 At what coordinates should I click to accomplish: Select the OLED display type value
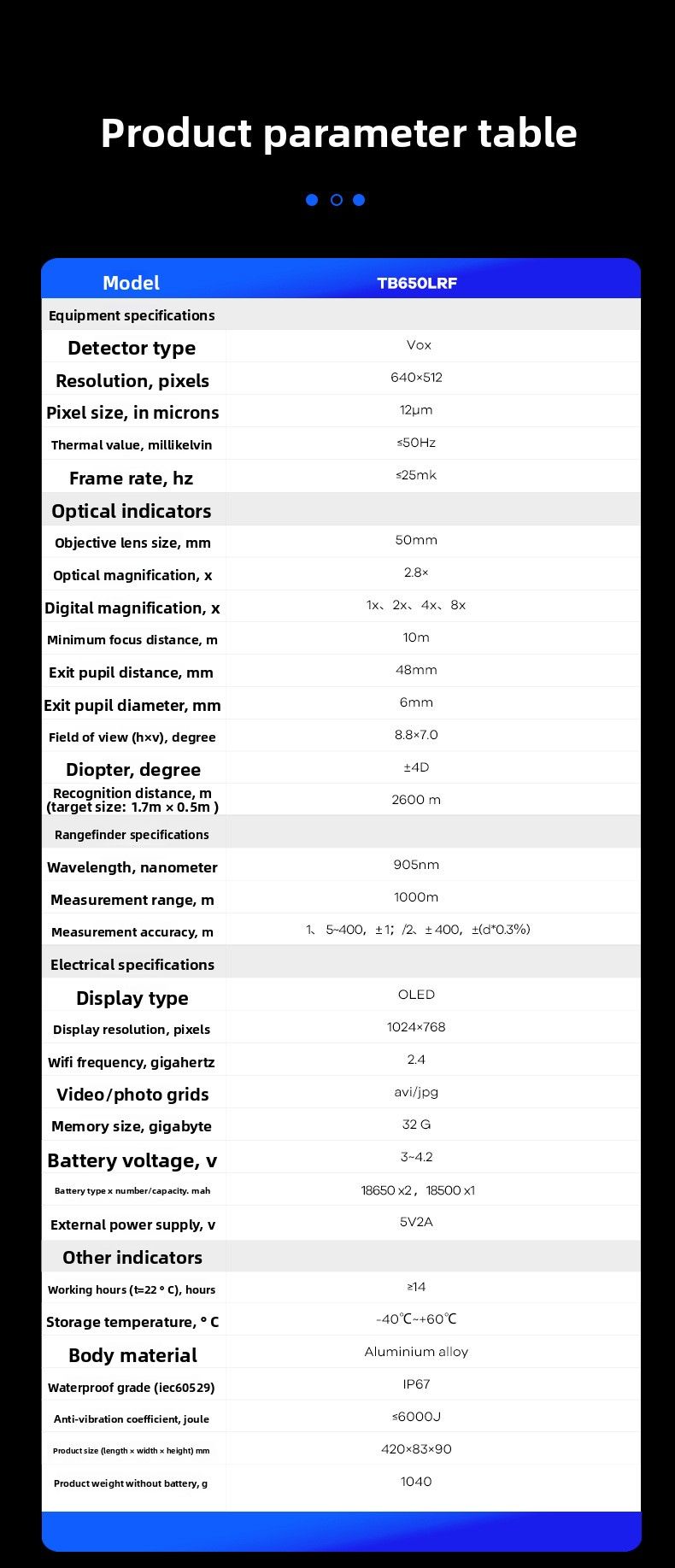[416, 995]
